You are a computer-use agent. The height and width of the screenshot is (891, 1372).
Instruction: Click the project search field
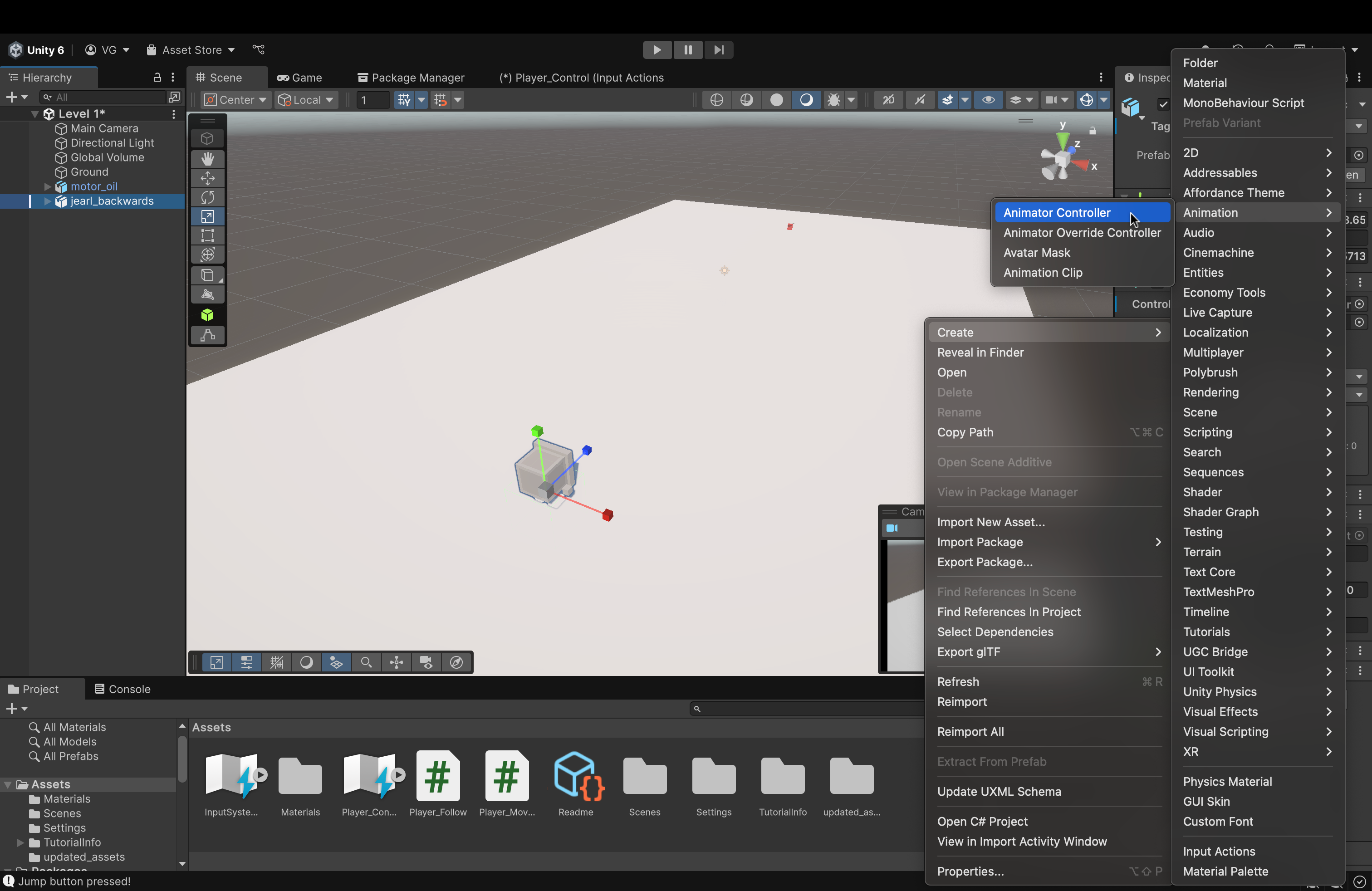click(x=807, y=709)
